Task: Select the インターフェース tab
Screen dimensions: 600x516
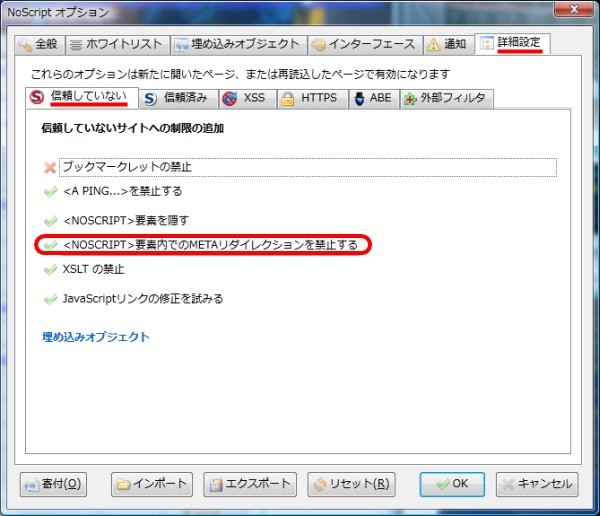Action: coord(365,45)
